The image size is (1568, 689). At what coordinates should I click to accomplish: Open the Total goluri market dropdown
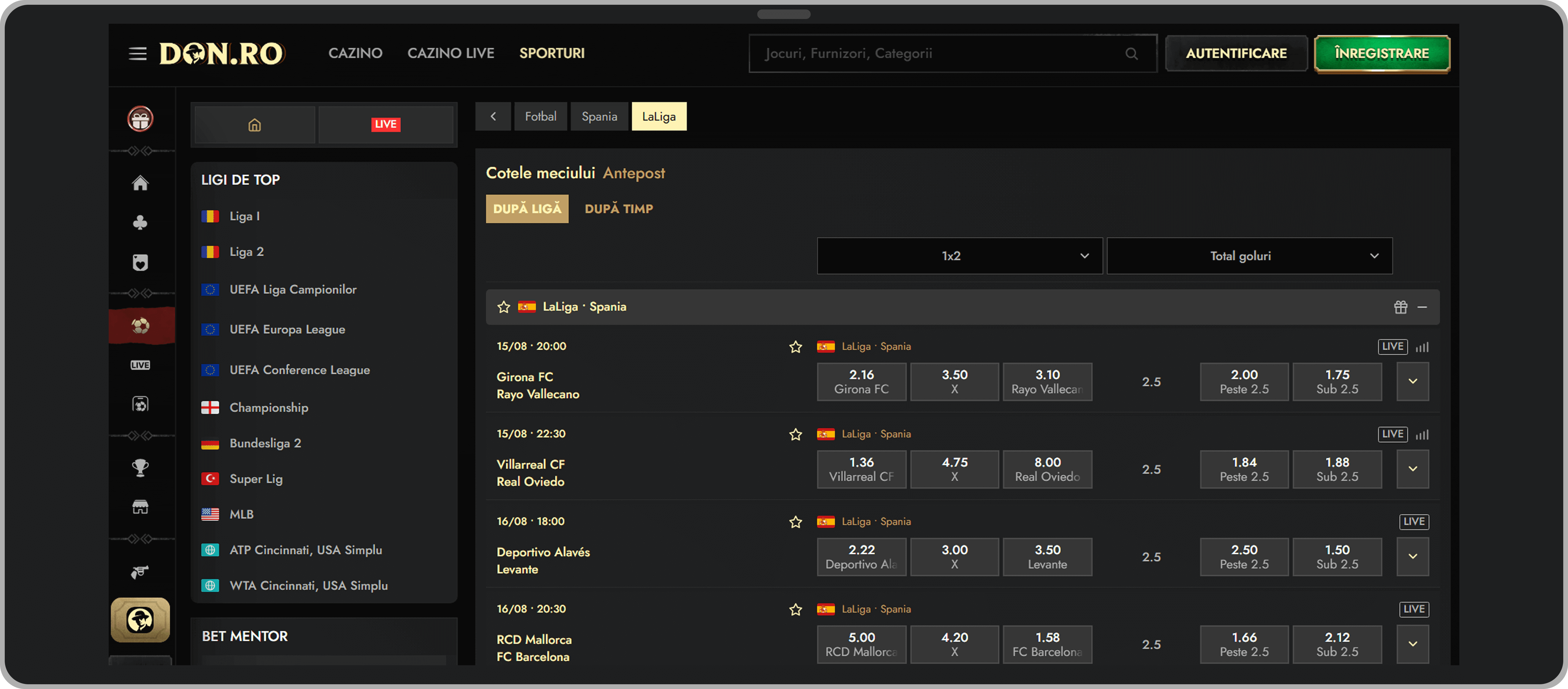(1249, 256)
